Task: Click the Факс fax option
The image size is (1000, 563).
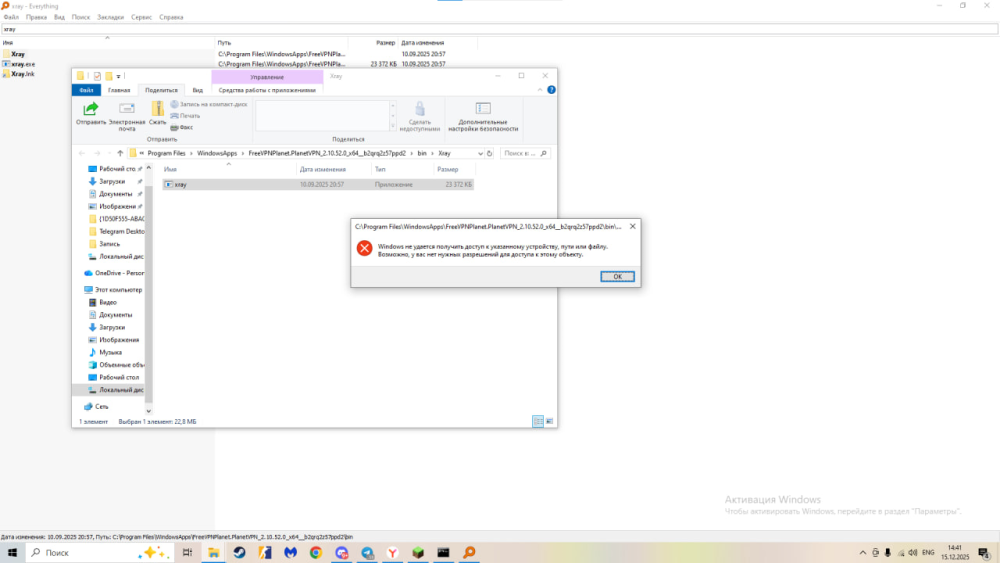Action: click(182, 128)
